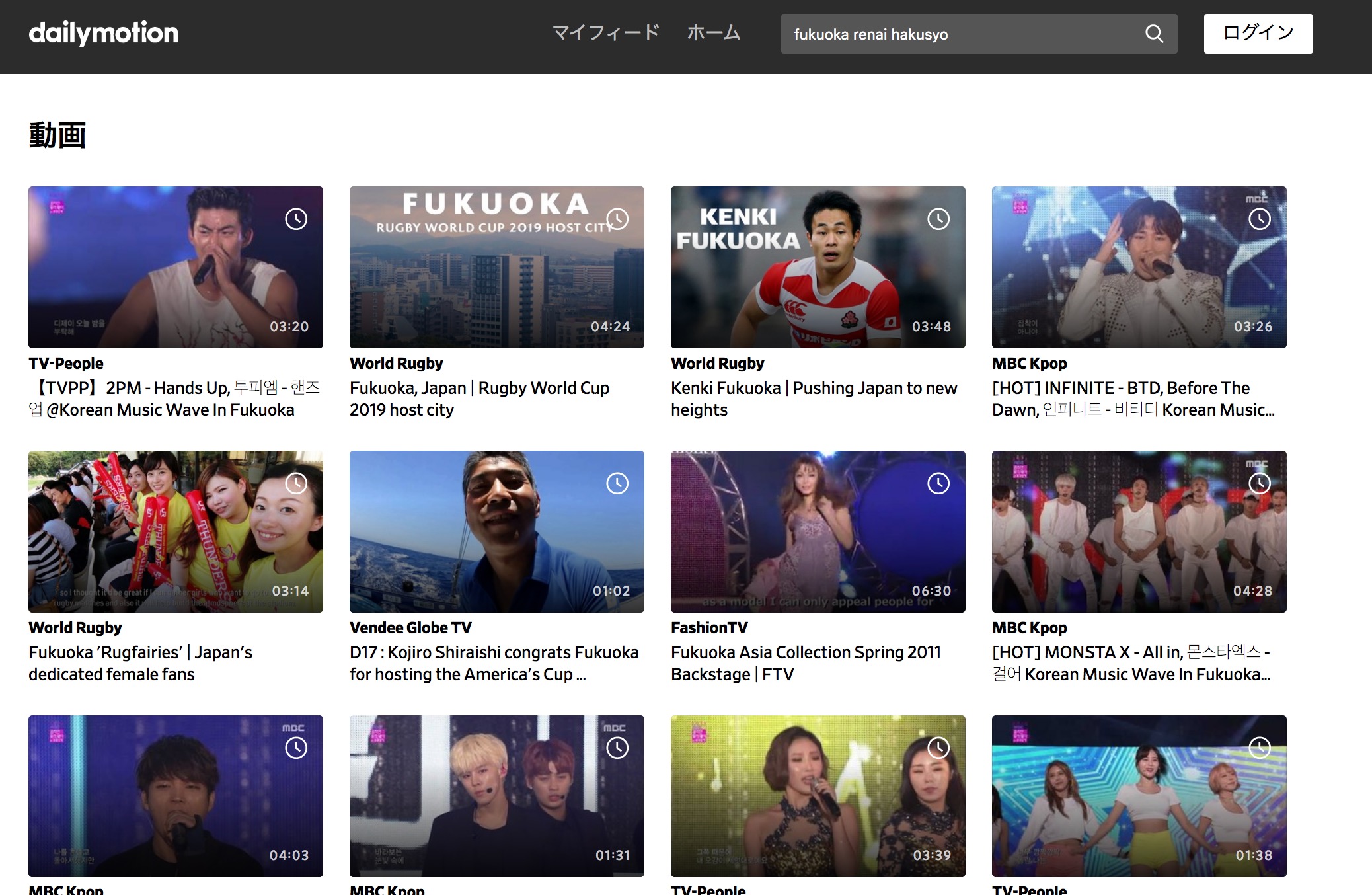Click title '2PM - Hands Up' video
This screenshot has width=1372, height=895.
coord(174,399)
